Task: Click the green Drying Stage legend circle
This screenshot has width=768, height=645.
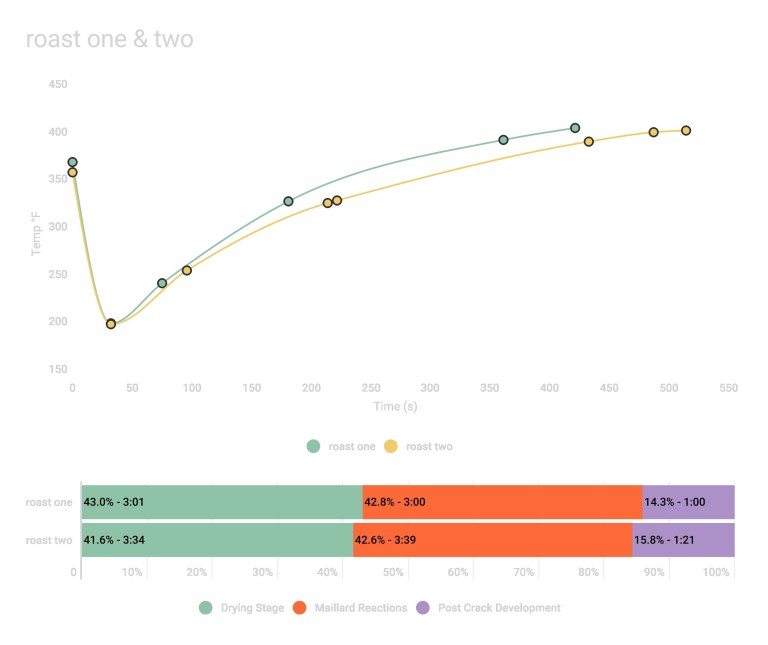Action: (x=206, y=607)
